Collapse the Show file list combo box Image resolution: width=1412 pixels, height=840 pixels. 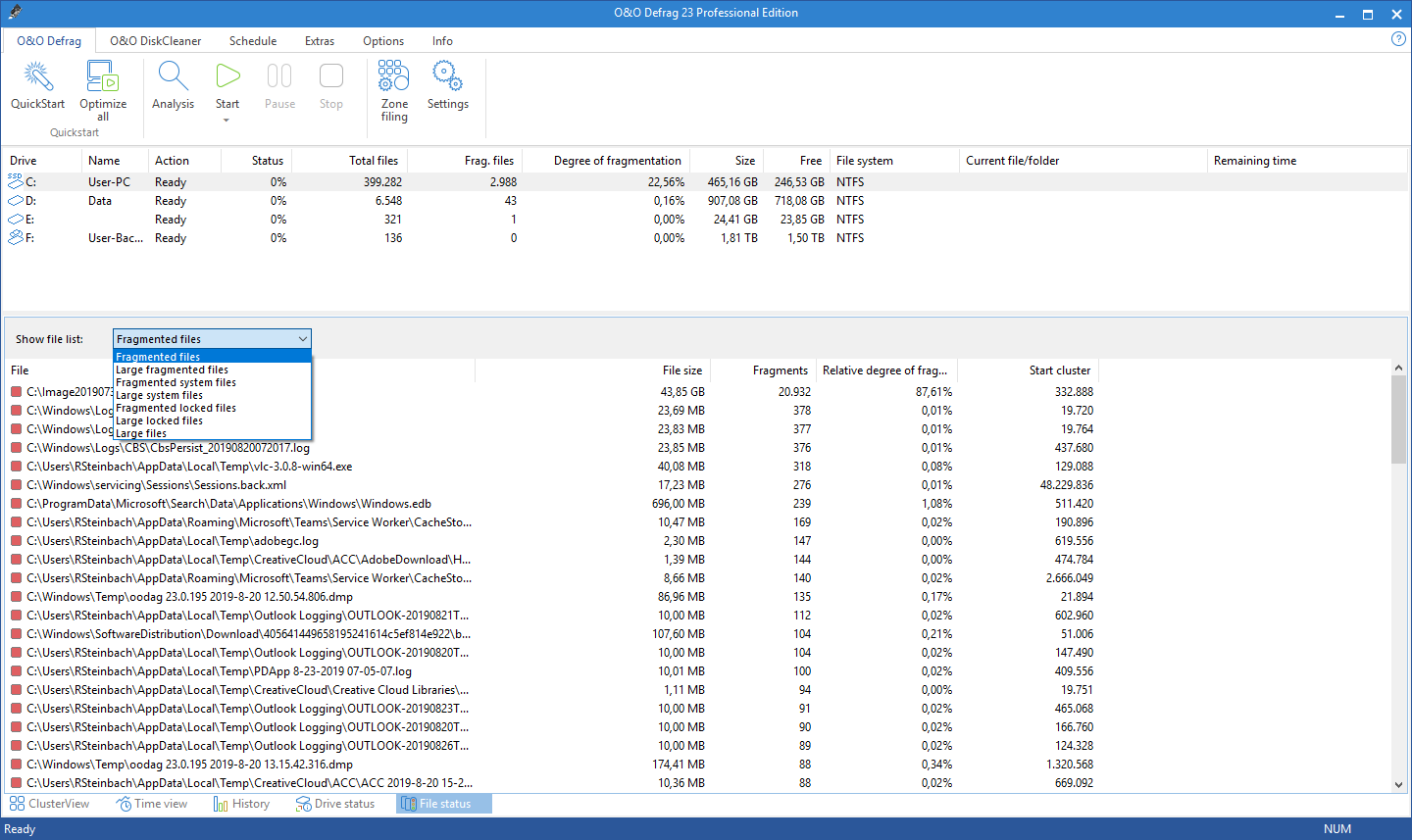302,339
